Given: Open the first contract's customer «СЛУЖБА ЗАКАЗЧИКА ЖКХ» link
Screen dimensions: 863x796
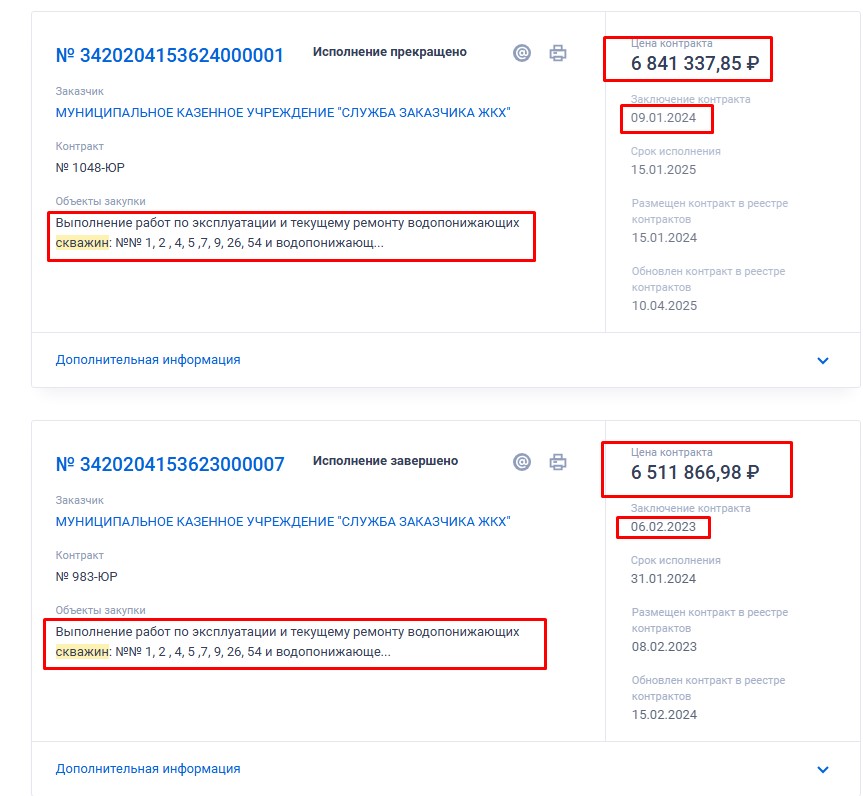Looking at the screenshot, I should (283, 113).
